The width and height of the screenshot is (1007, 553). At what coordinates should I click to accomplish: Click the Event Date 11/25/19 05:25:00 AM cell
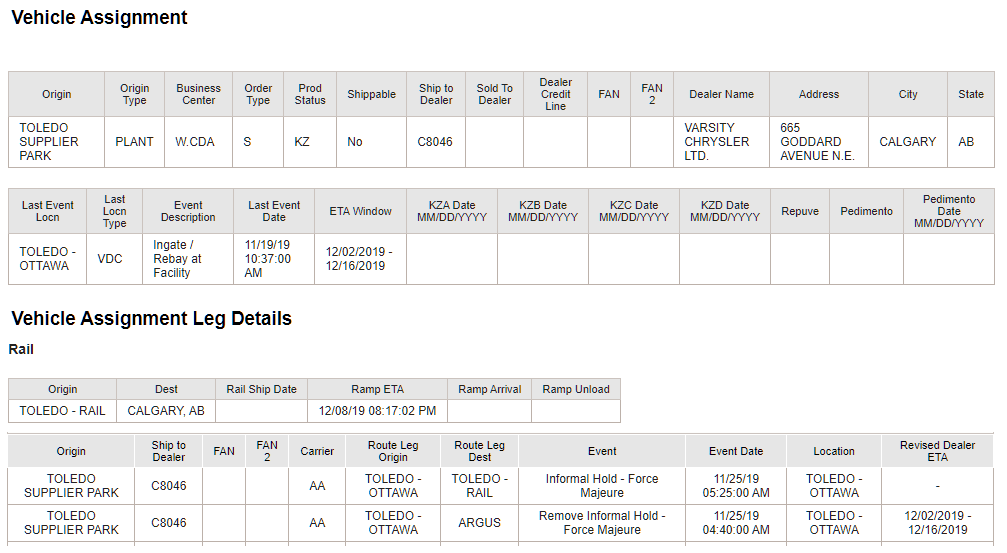[736, 486]
